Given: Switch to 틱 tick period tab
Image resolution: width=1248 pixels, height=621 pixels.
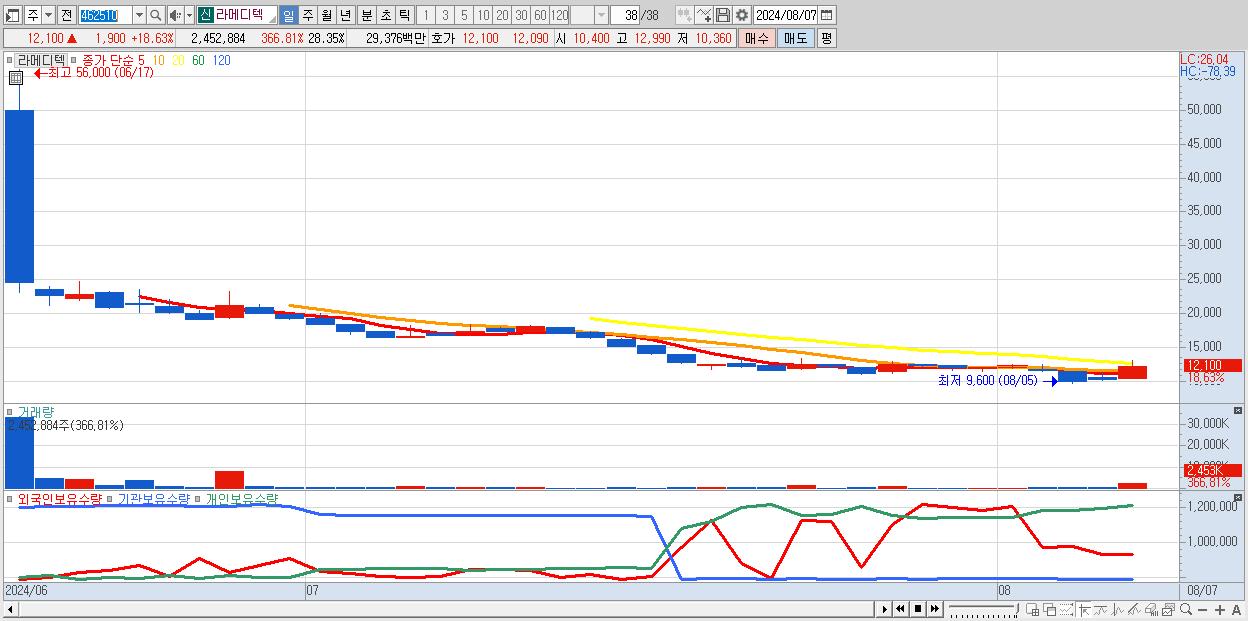Looking at the screenshot, I should (x=404, y=15).
